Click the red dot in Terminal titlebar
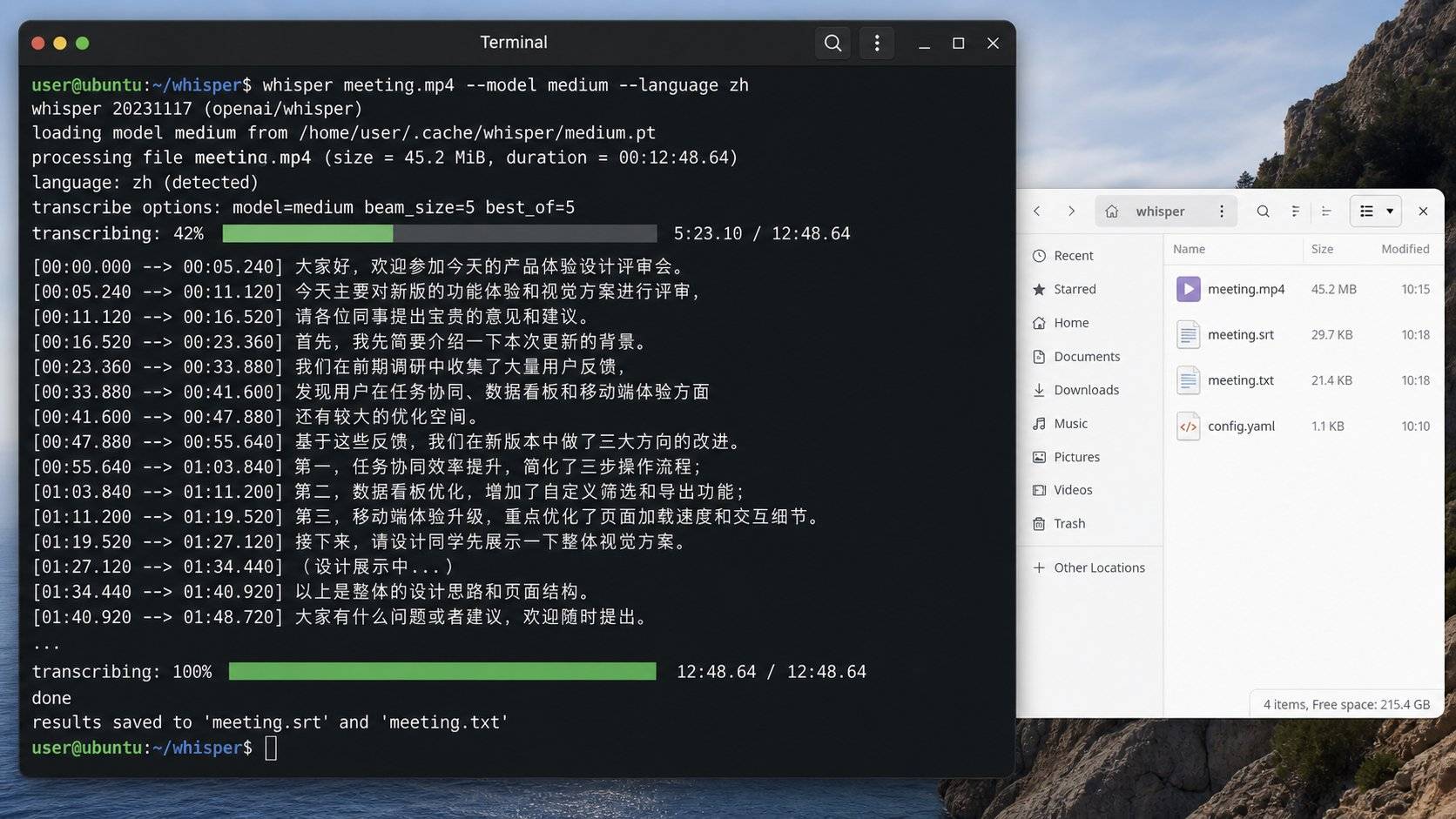Image resolution: width=1456 pixels, height=819 pixels. pos(37,43)
